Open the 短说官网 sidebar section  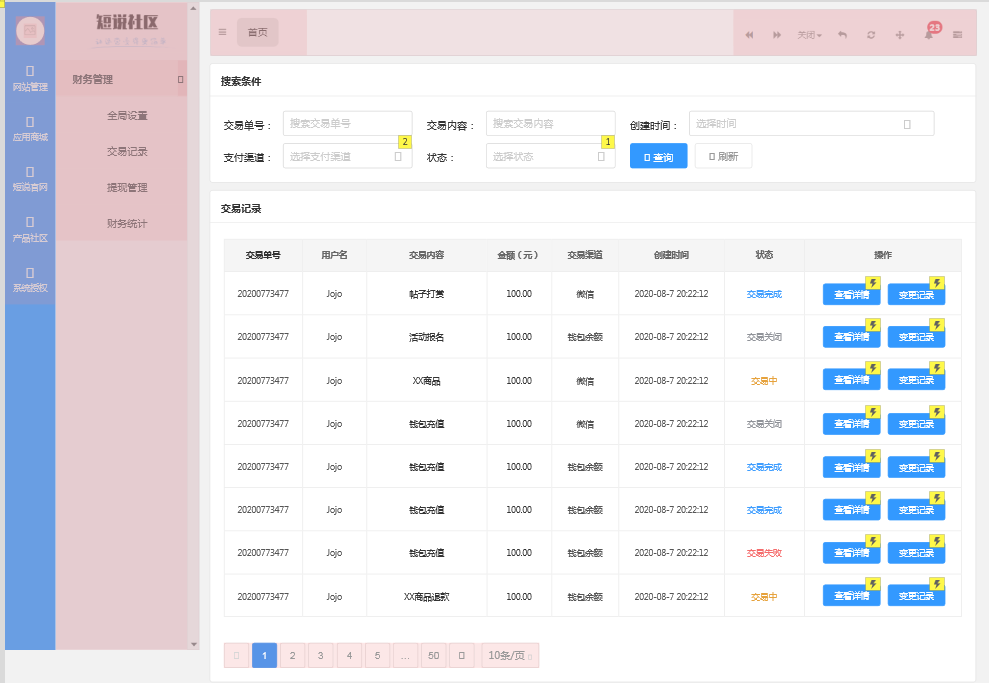(x=30, y=180)
